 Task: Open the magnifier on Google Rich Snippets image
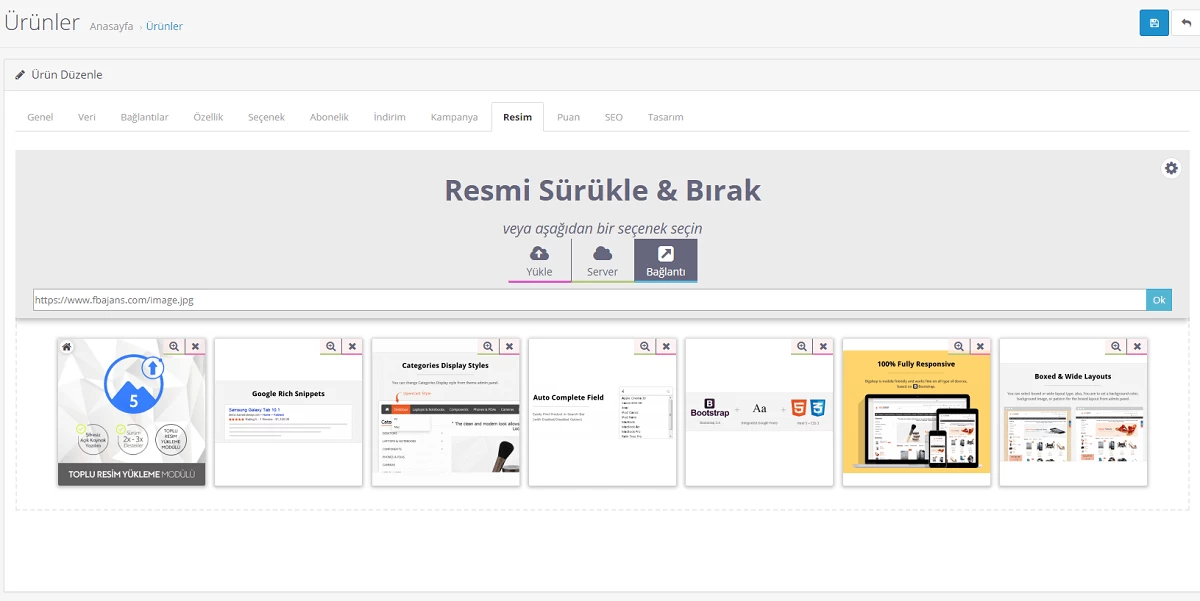328,346
